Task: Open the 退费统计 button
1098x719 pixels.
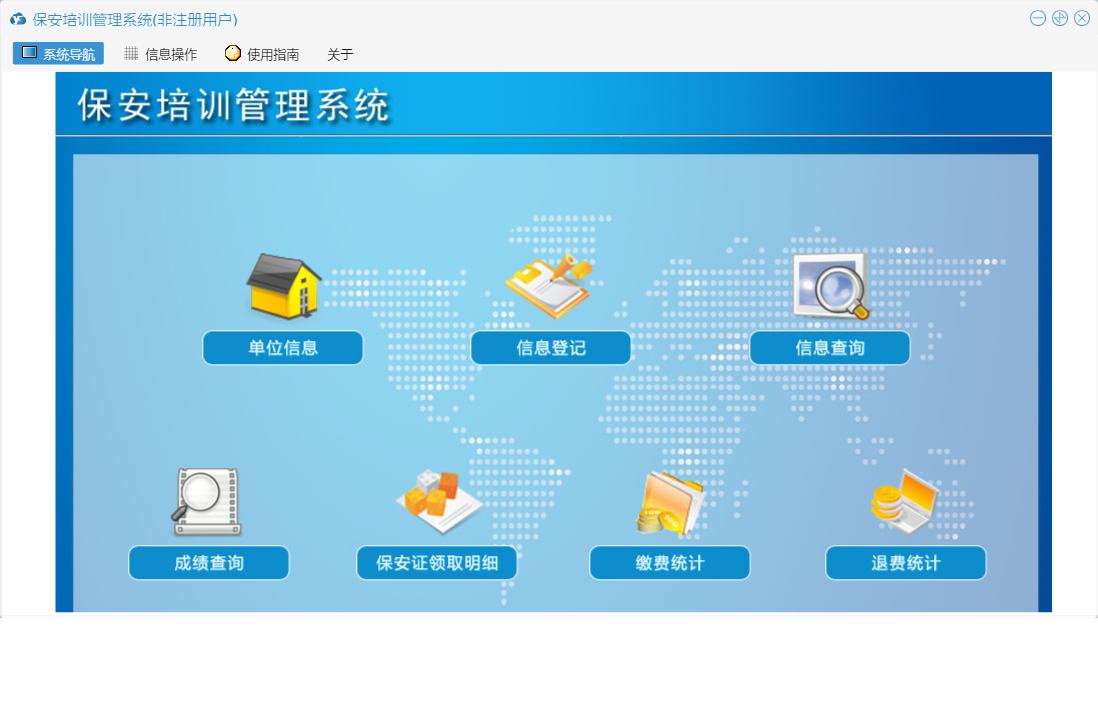Action: [x=906, y=563]
